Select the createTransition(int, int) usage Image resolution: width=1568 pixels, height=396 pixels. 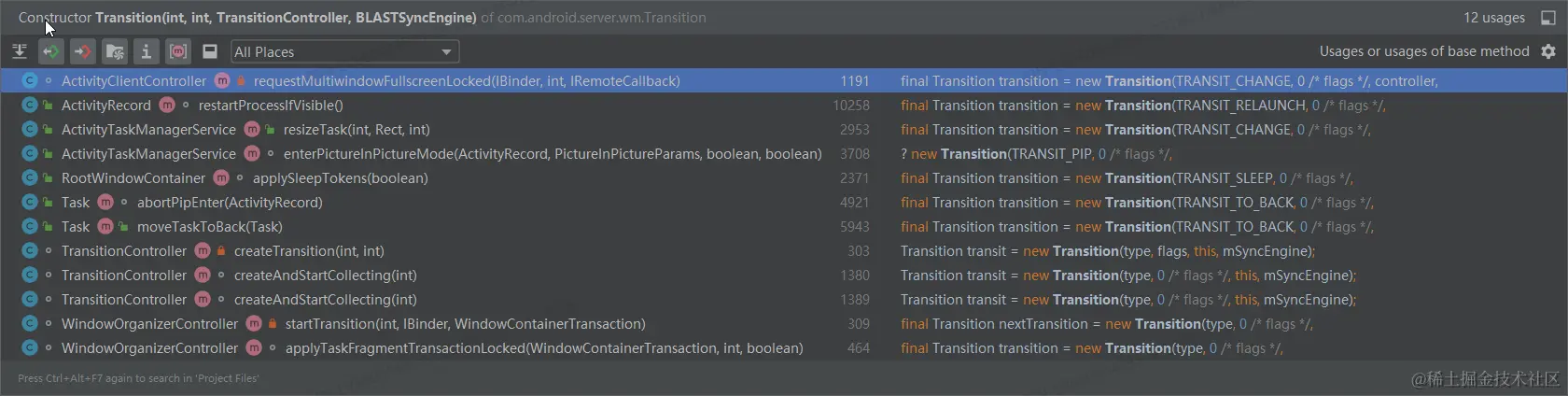click(309, 251)
